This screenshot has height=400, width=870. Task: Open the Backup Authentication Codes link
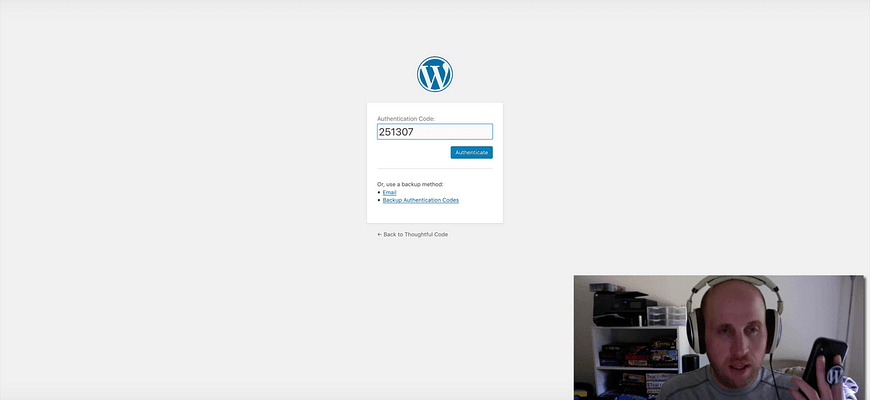click(x=421, y=200)
